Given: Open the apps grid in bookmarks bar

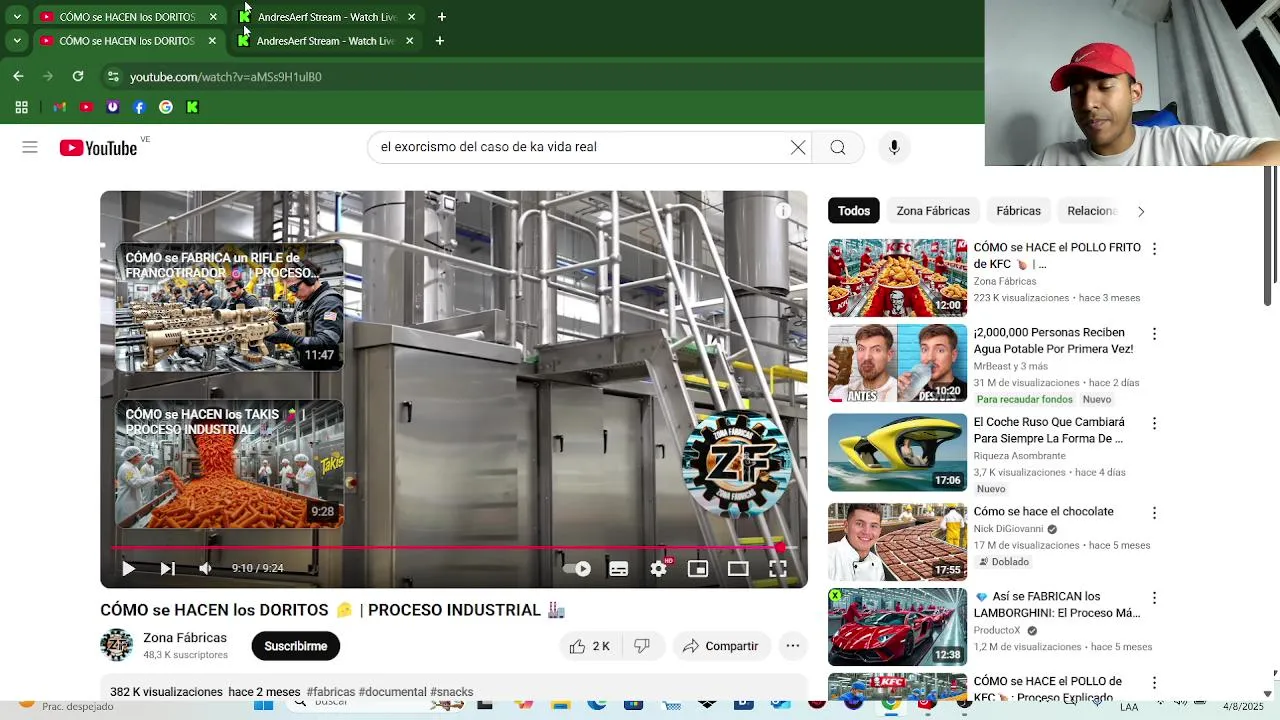Looking at the screenshot, I should click(x=21, y=107).
